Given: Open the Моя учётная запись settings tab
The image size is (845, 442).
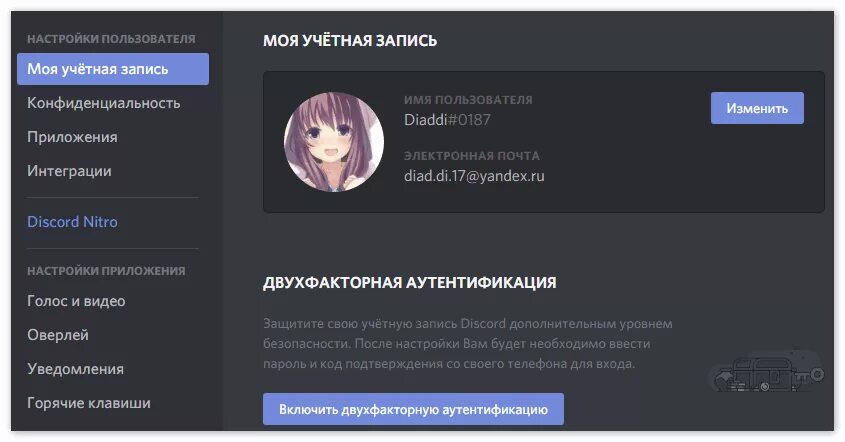Looking at the screenshot, I should click(113, 69).
